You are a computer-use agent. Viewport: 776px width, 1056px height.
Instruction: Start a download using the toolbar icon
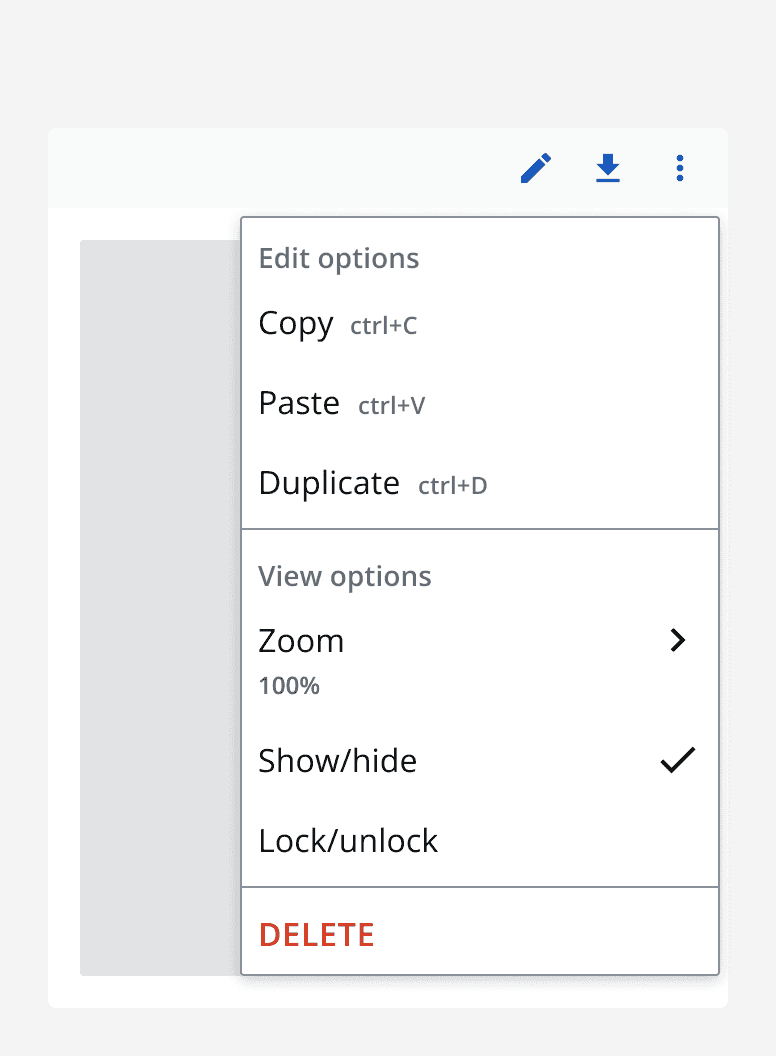(608, 168)
